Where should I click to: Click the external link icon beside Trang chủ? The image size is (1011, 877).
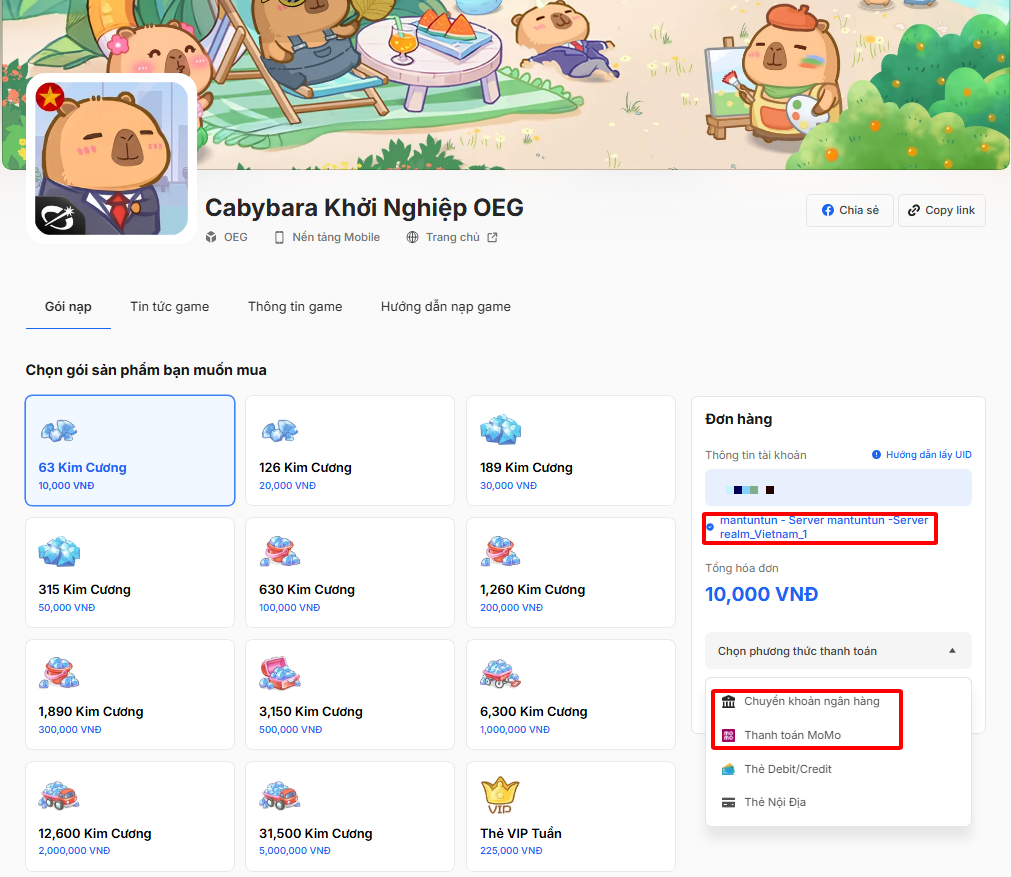[x=493, y=237]
